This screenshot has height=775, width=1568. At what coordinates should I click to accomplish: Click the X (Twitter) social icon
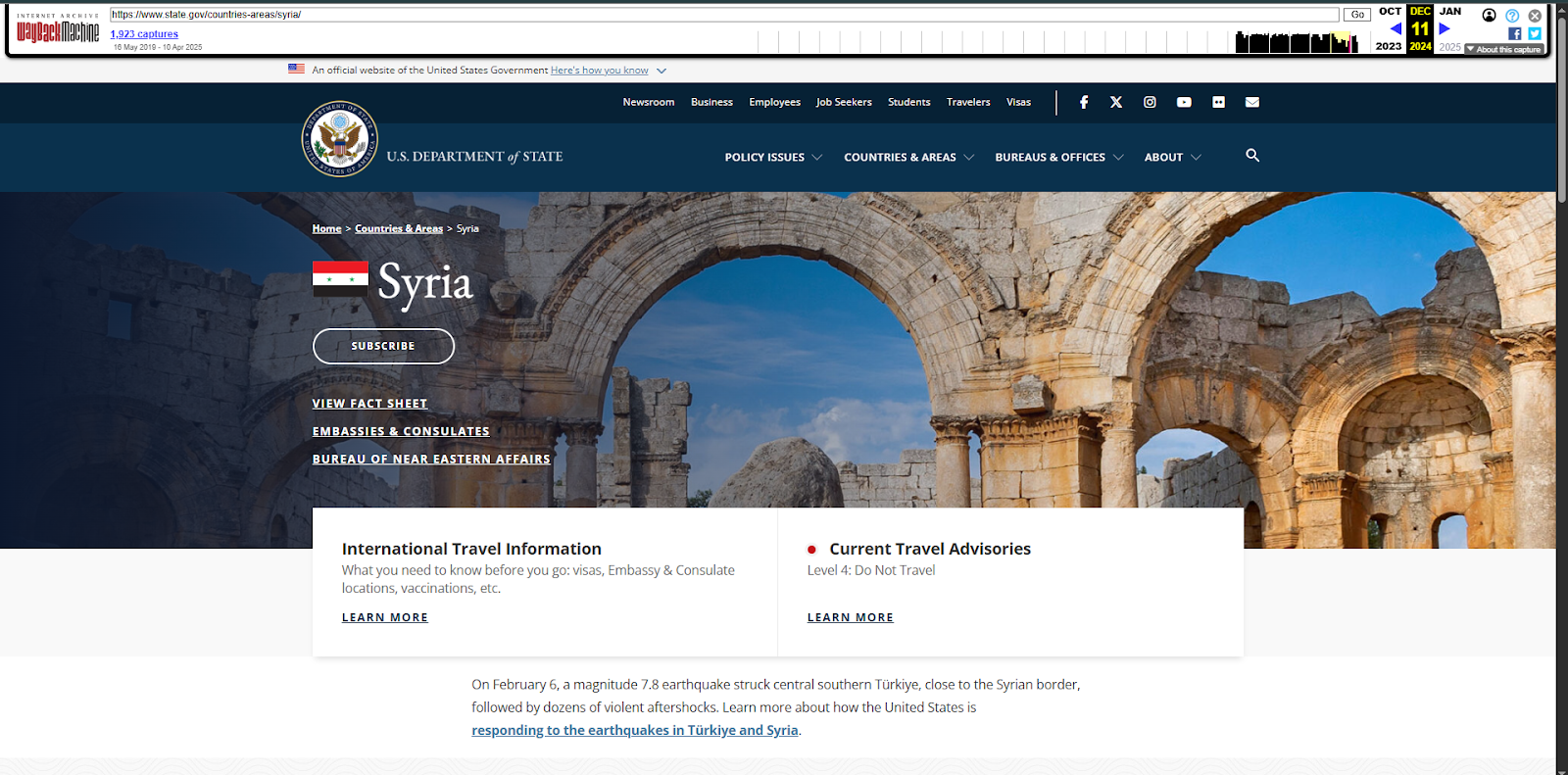(1116, 102)
